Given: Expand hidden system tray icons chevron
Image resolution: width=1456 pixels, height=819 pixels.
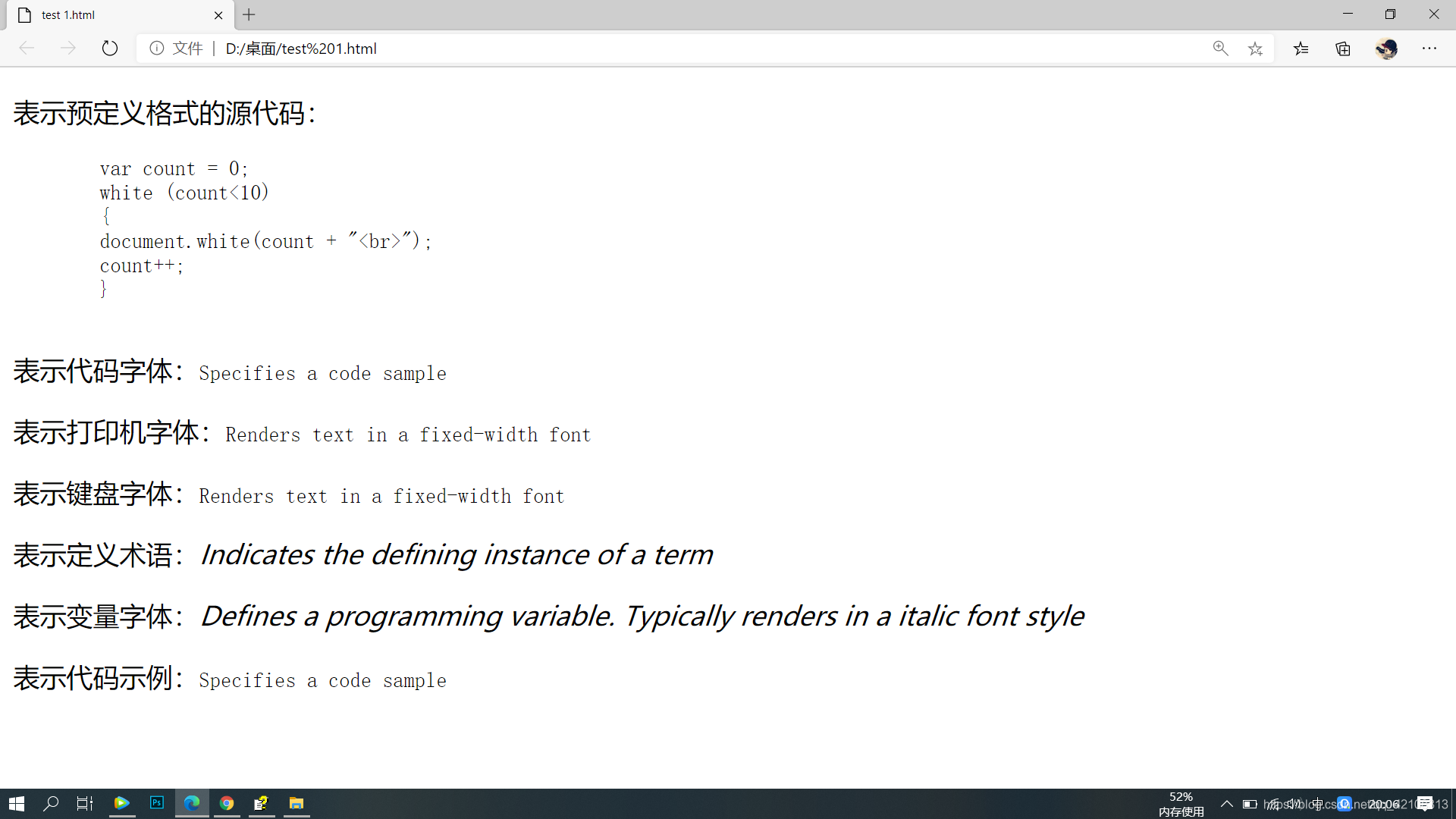Looking at the screenshot, I should tap(1226, 804).
